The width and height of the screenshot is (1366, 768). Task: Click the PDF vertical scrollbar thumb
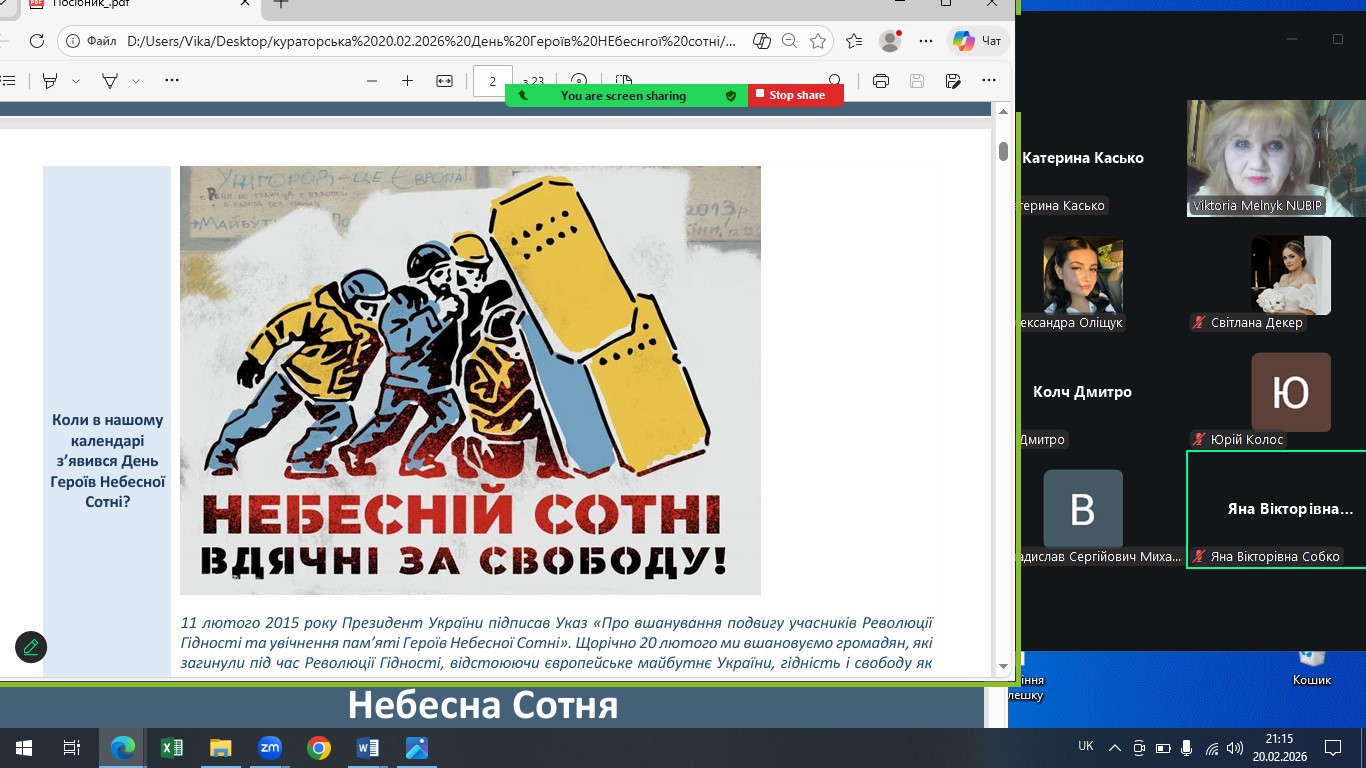(x=1003, y=151)
